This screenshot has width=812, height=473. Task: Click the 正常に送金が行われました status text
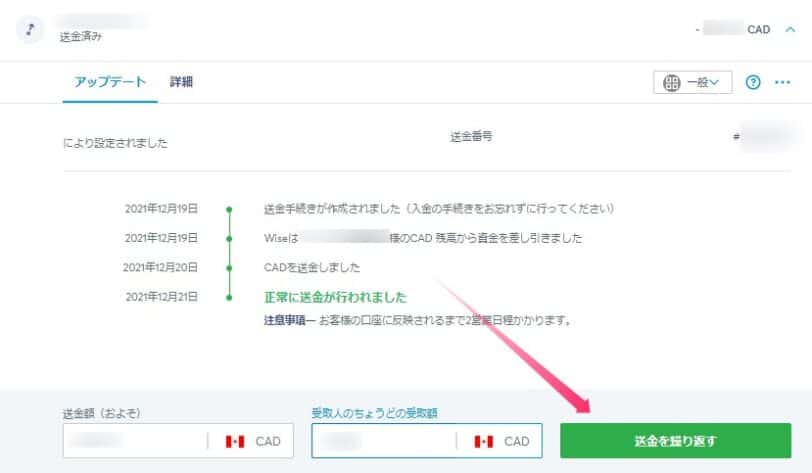click(336, 297)
